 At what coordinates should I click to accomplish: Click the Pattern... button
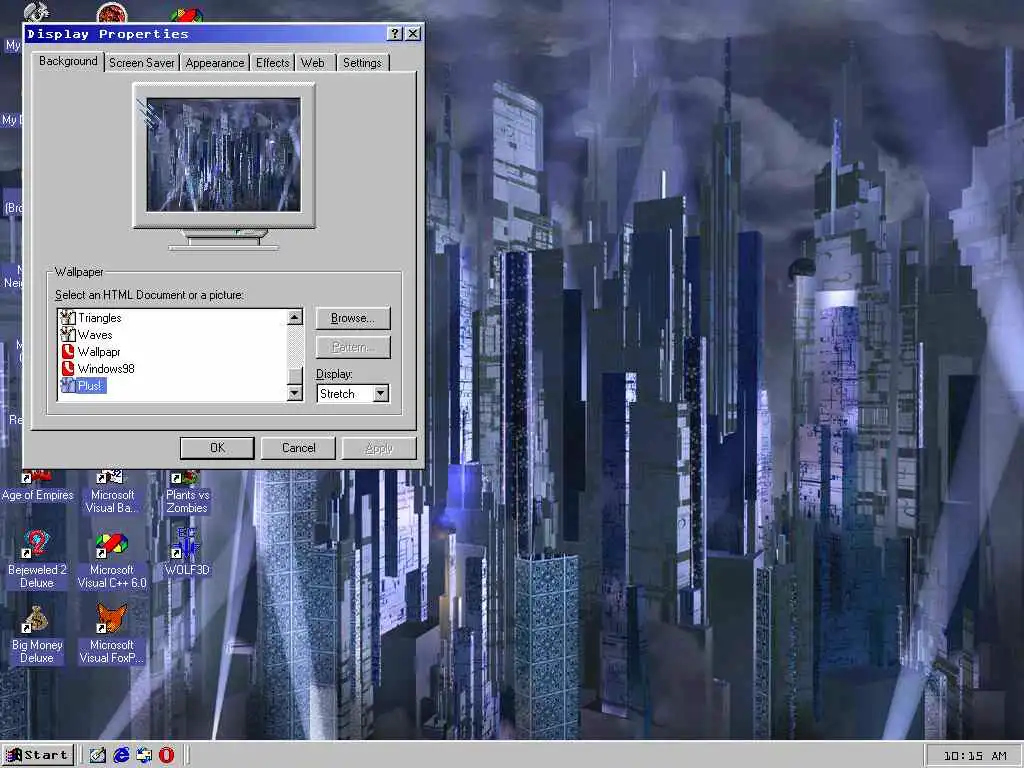click(x=353, y=347)
